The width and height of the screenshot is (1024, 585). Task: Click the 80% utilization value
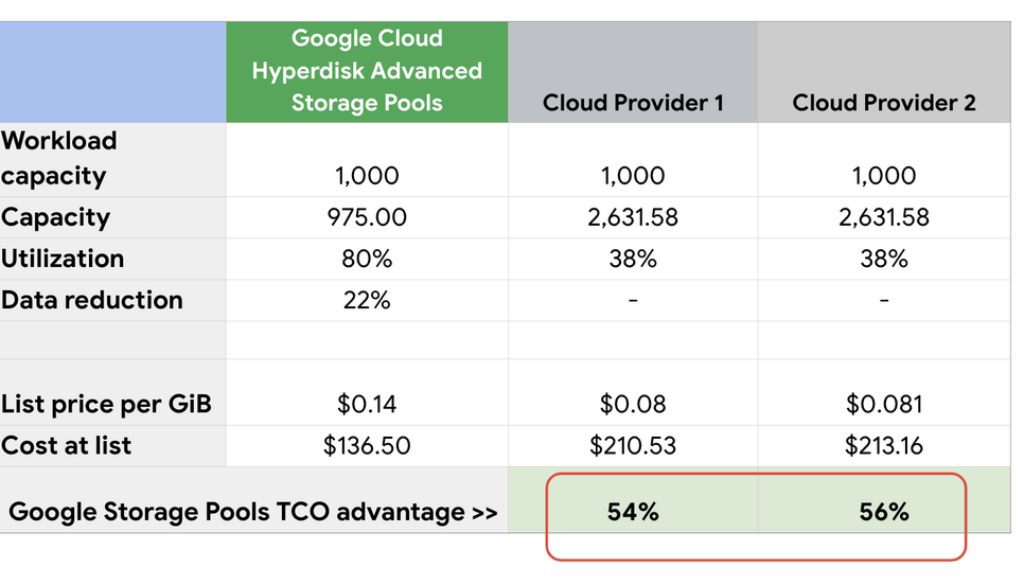point(367,259)
